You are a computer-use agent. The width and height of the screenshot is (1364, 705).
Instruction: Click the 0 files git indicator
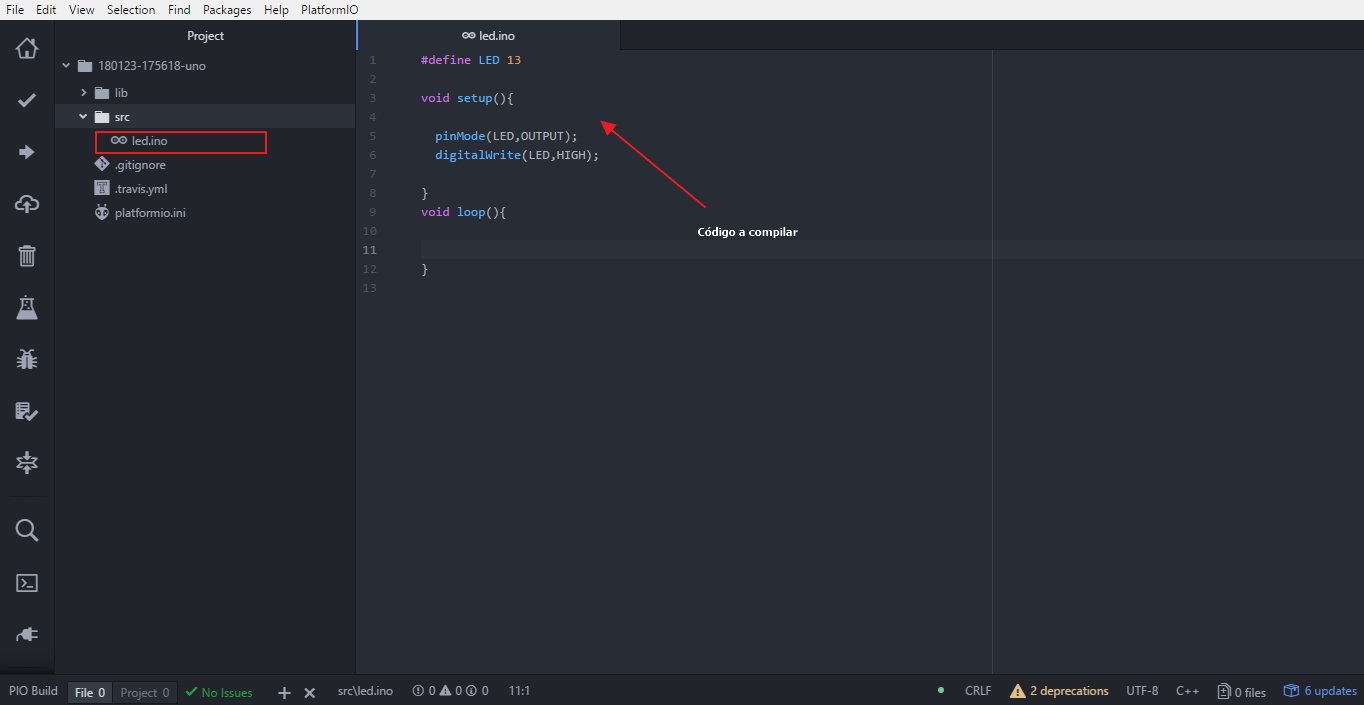coord(1241,691)
